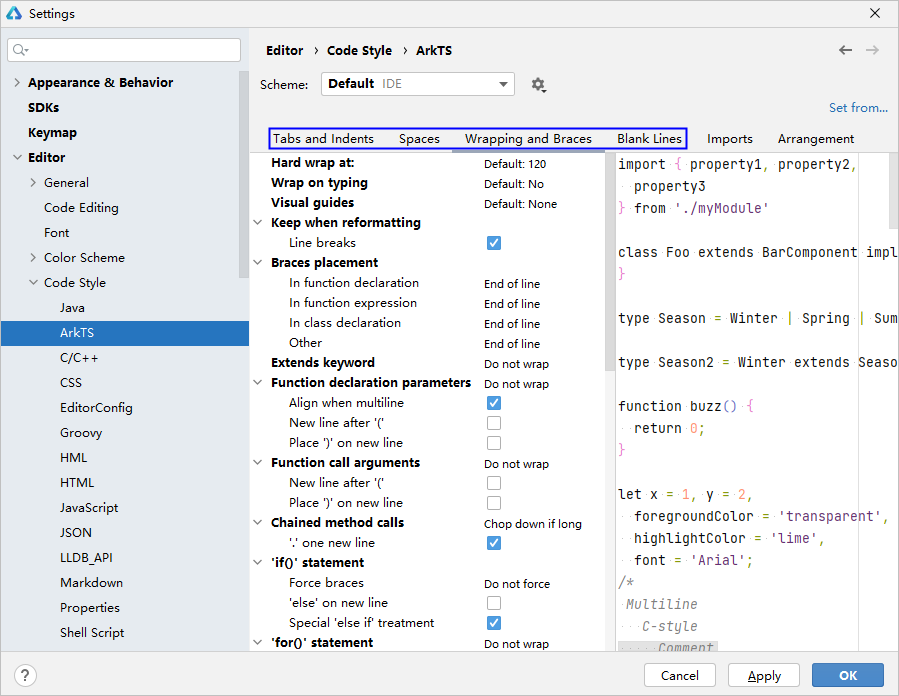Enable New line after '(' for function declaration parameters
The width and height of the screenshot is (899, 696).
pyautogui.click(x=494, y=423)
